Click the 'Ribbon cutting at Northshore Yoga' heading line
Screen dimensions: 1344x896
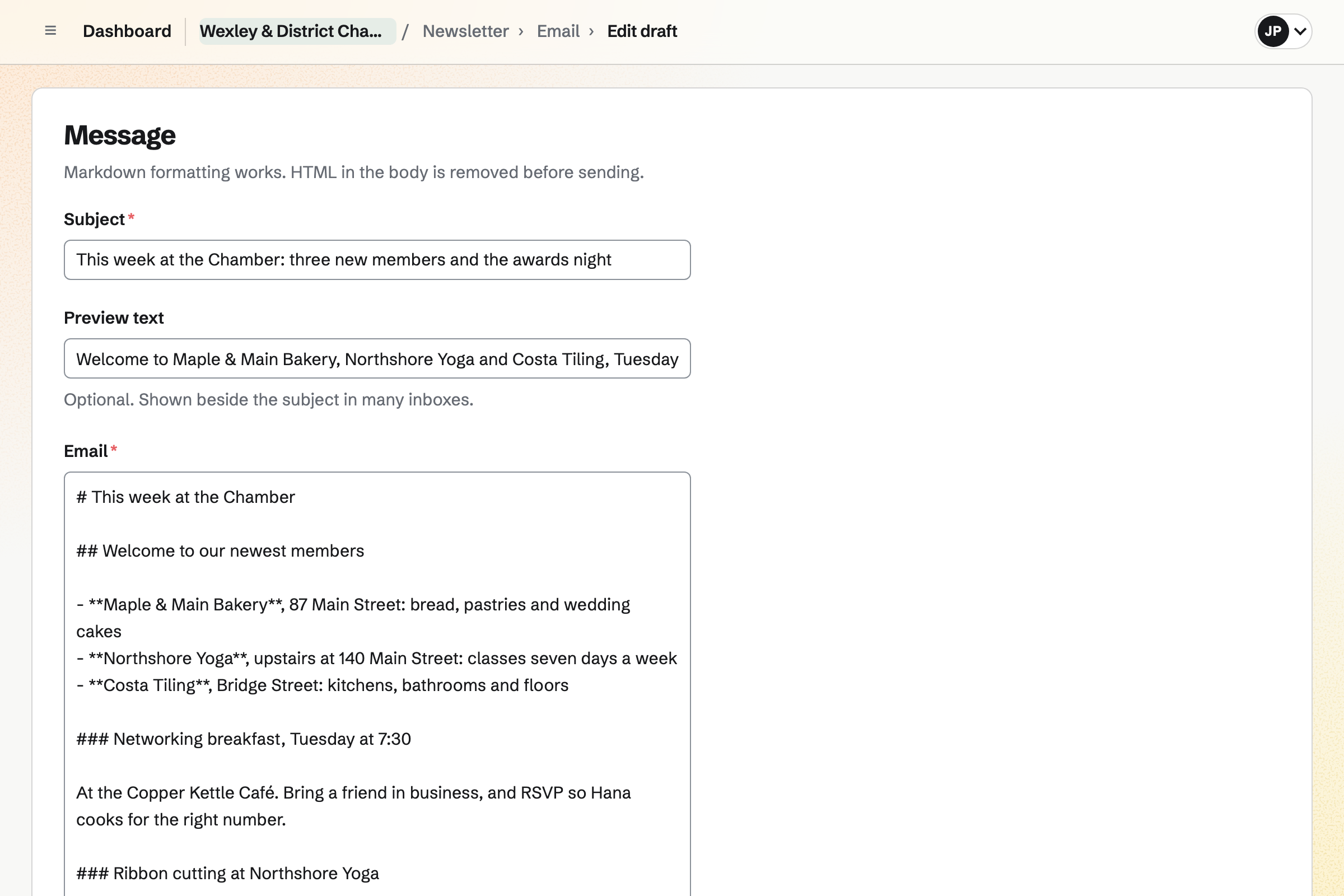tap(227, 872)
